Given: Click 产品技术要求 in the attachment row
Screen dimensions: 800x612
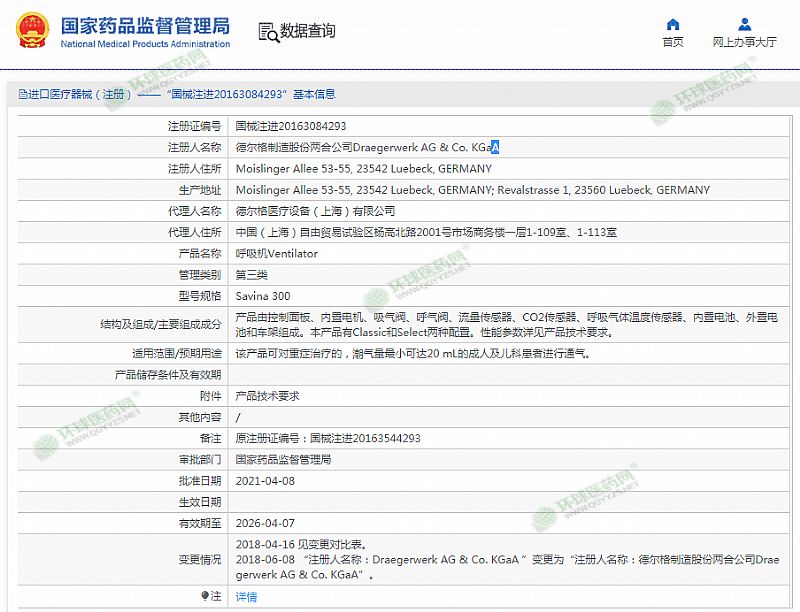Looking at the screenshot, I should click(x=267, y=396).
